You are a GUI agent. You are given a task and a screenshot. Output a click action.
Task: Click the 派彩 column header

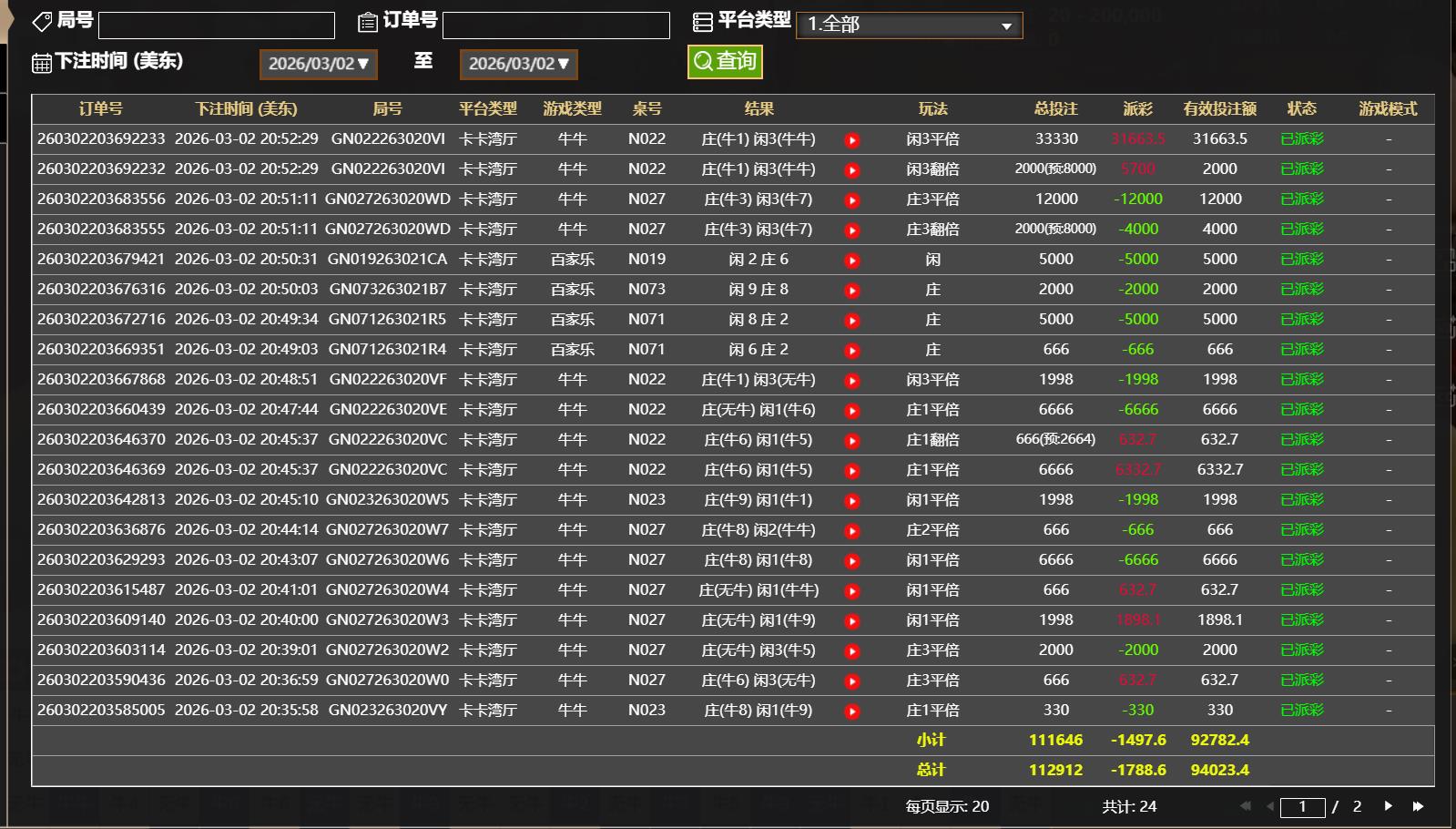(x=1137, y=109)
